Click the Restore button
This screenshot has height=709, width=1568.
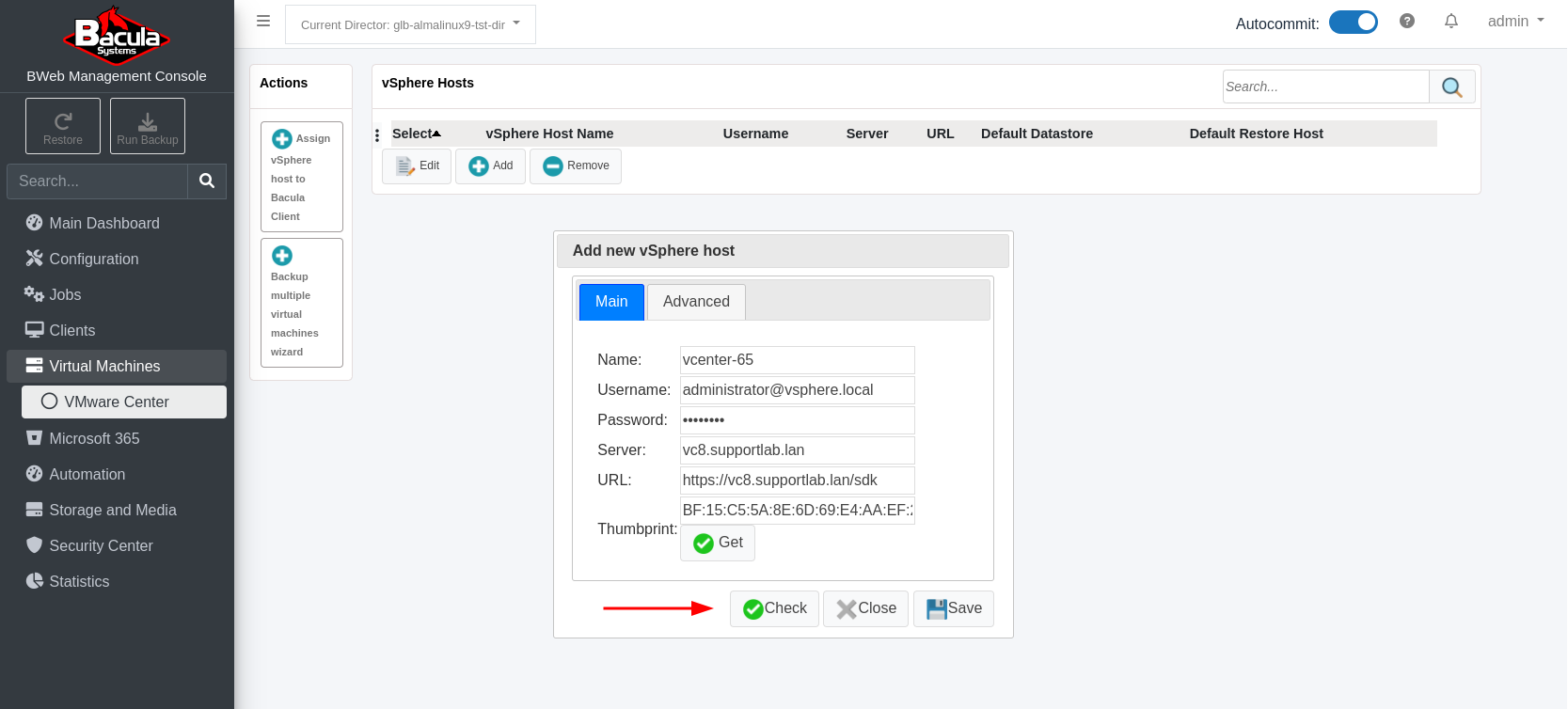63,126
